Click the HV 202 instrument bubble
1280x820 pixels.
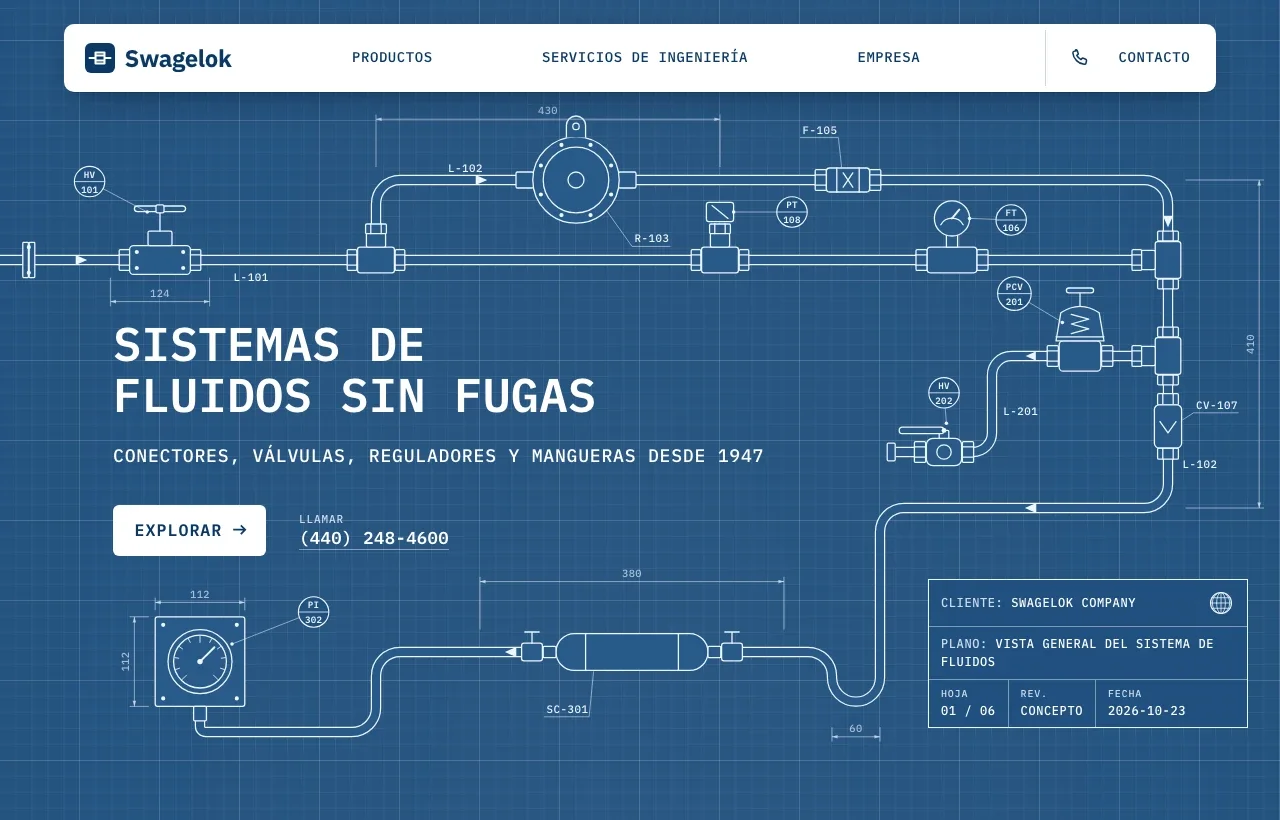coord(944,393)
